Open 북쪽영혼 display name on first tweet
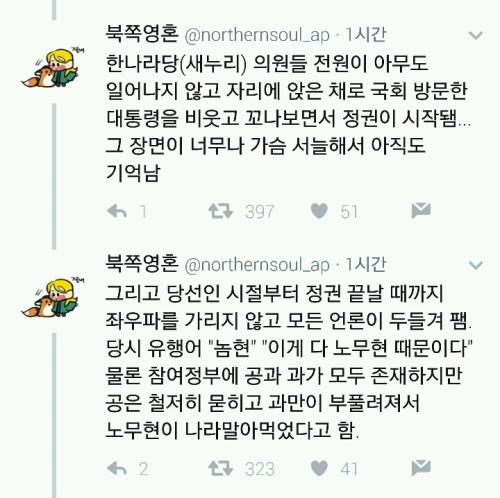This screenshot has width=500, height=498. click(142, 34)
